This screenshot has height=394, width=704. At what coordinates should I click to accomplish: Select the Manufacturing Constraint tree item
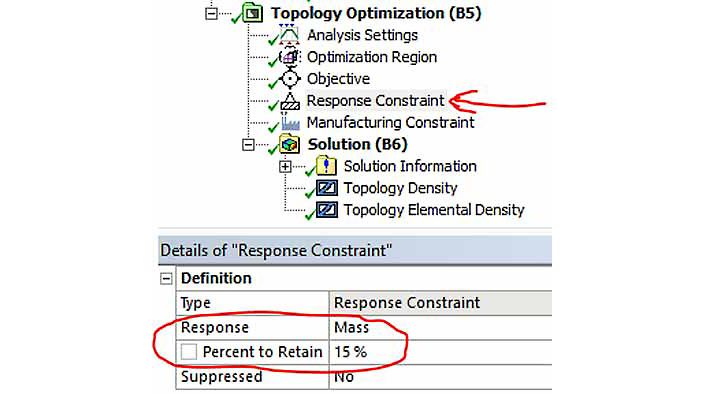click(390, 123)
